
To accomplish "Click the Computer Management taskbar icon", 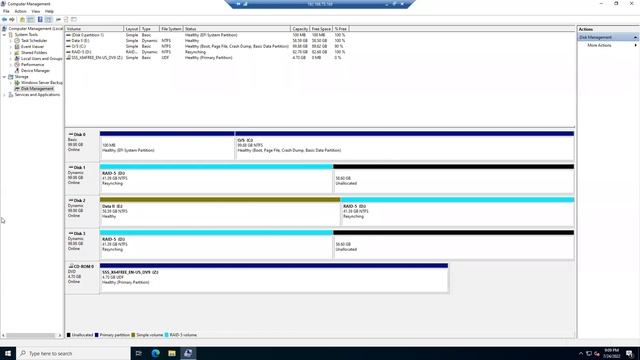I will point(188,353).
